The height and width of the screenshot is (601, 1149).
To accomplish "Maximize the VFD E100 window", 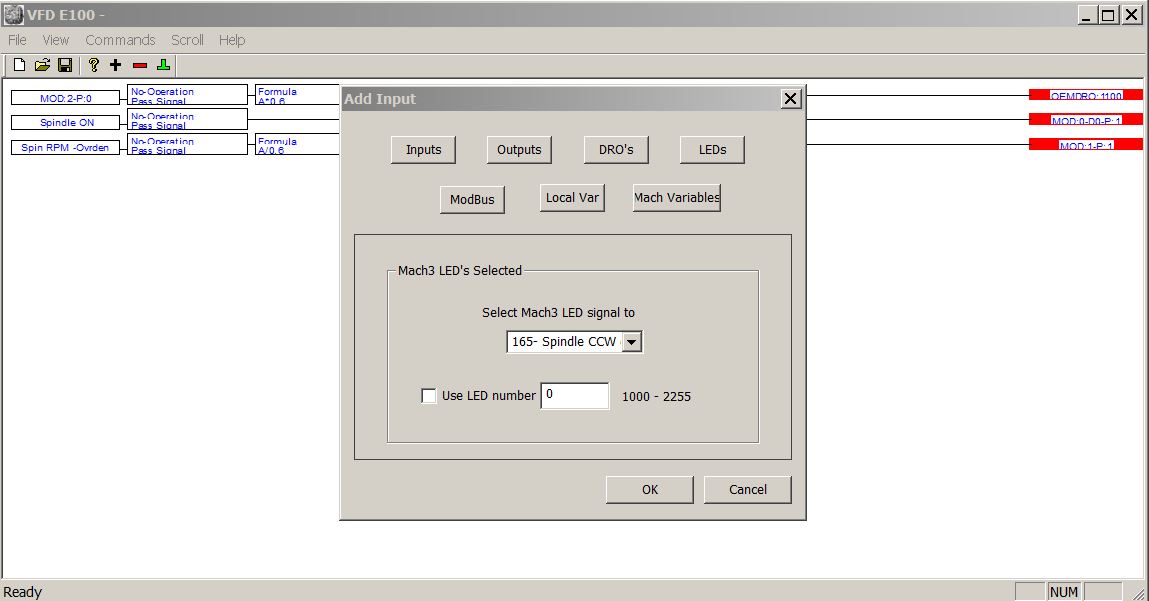I will [x=1109, y=15].
